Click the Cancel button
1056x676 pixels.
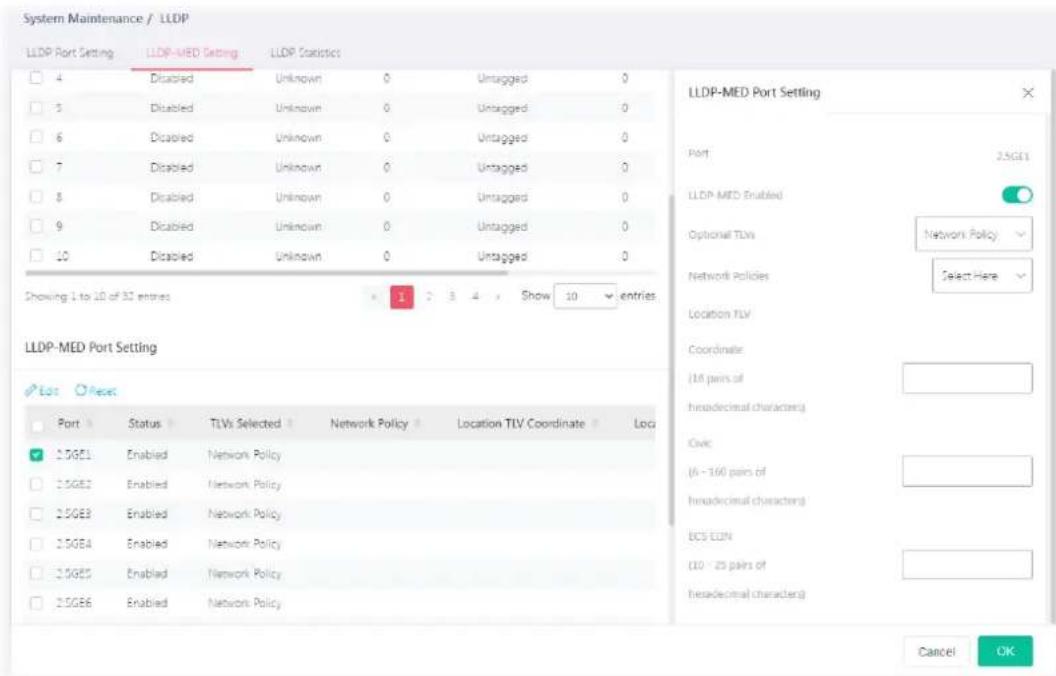936,651
